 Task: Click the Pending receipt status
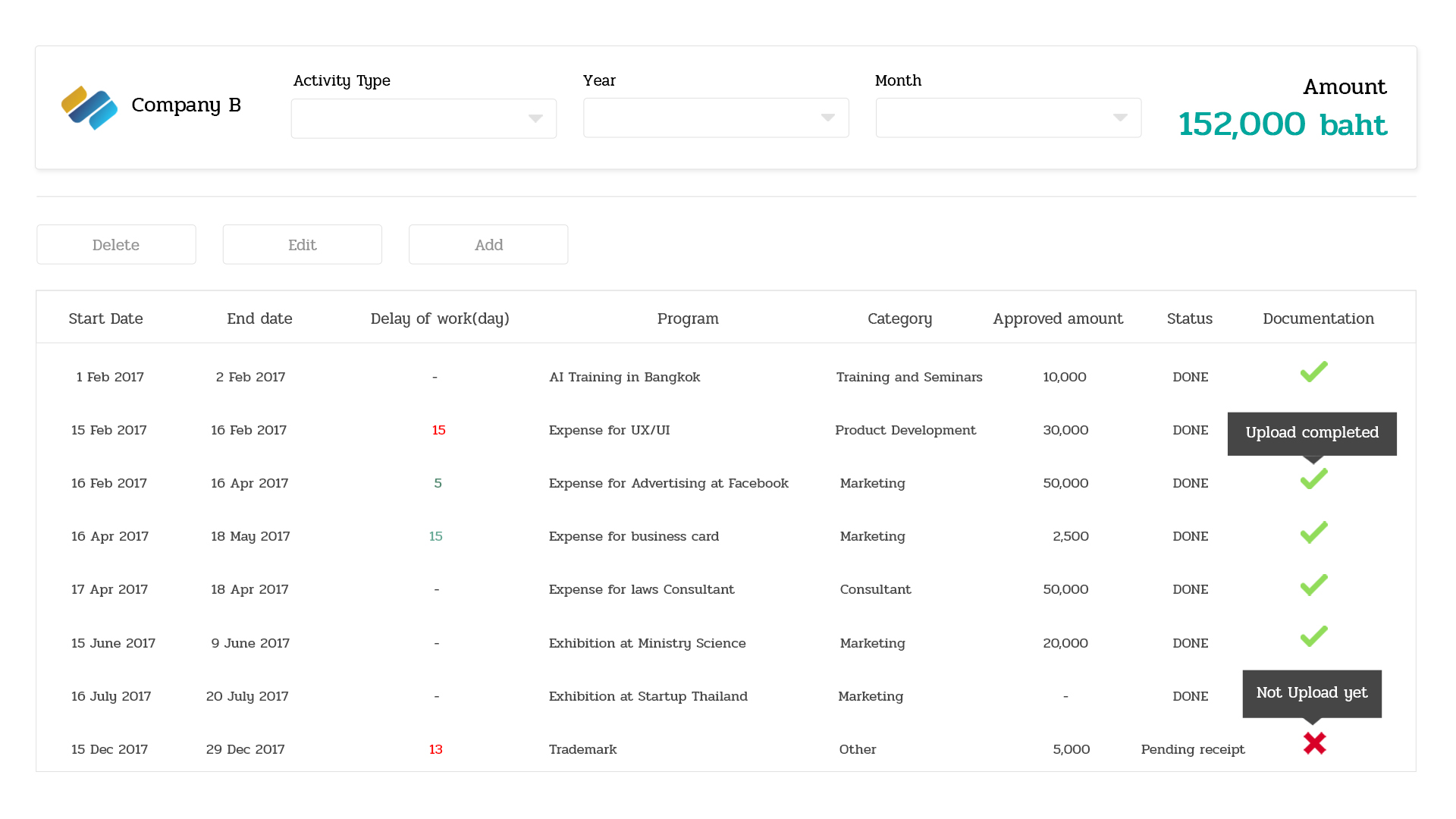pyautogui.click(x=1192, y=749)
